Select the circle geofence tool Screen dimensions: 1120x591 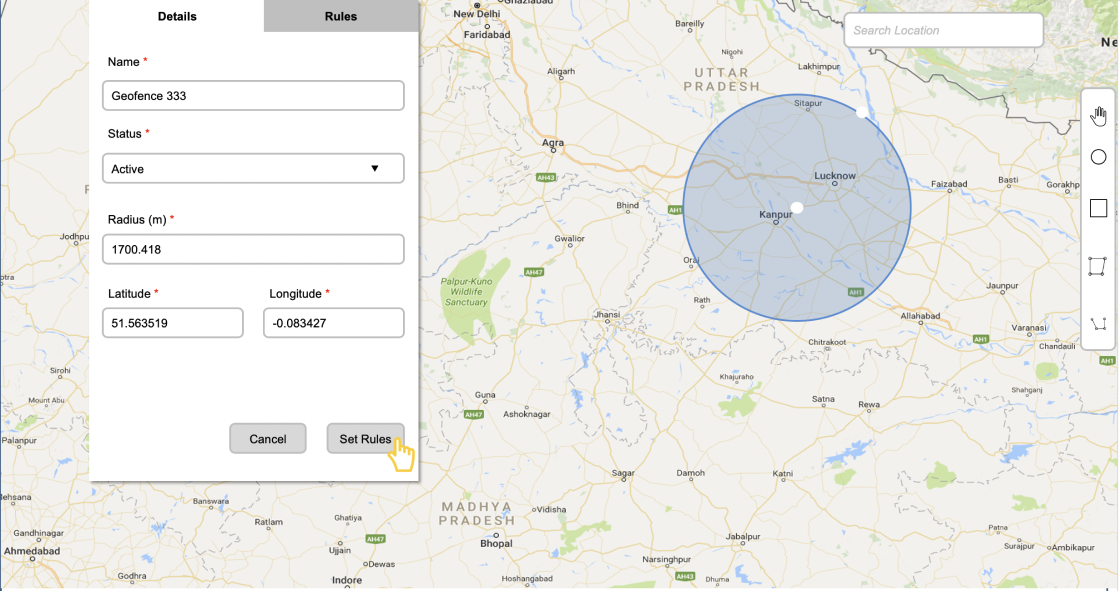(1097, 156)
